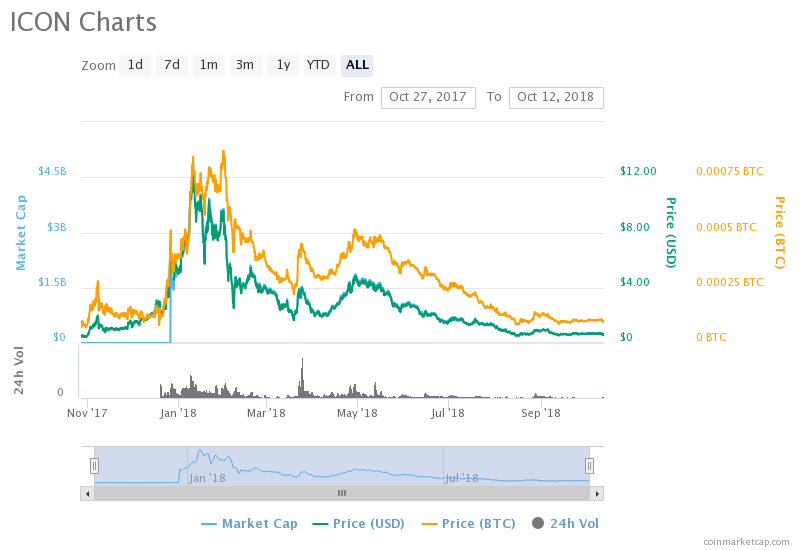The width and height of the screenshot is (800, 550).
Task: Toggle the Price (USD) legend entry
Action: [x=359, y=523]
